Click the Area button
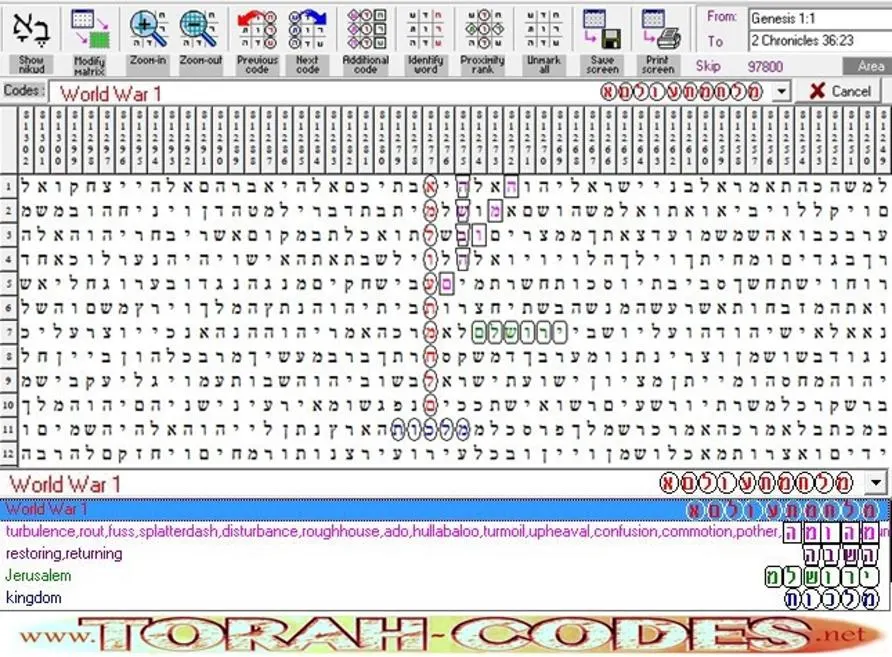 (867, 67)
